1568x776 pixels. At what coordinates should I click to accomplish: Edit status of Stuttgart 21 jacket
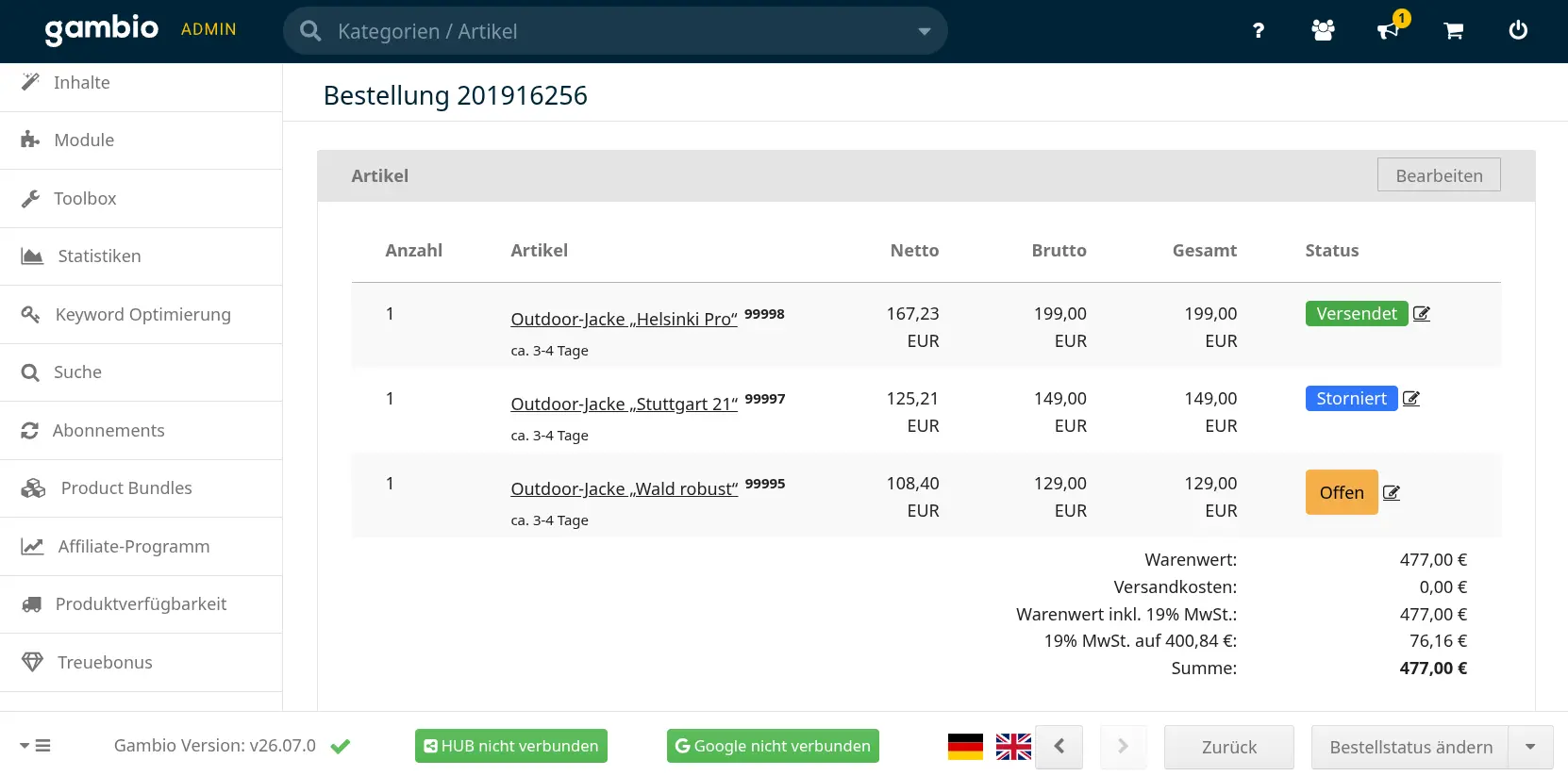tap(1411, 399)
